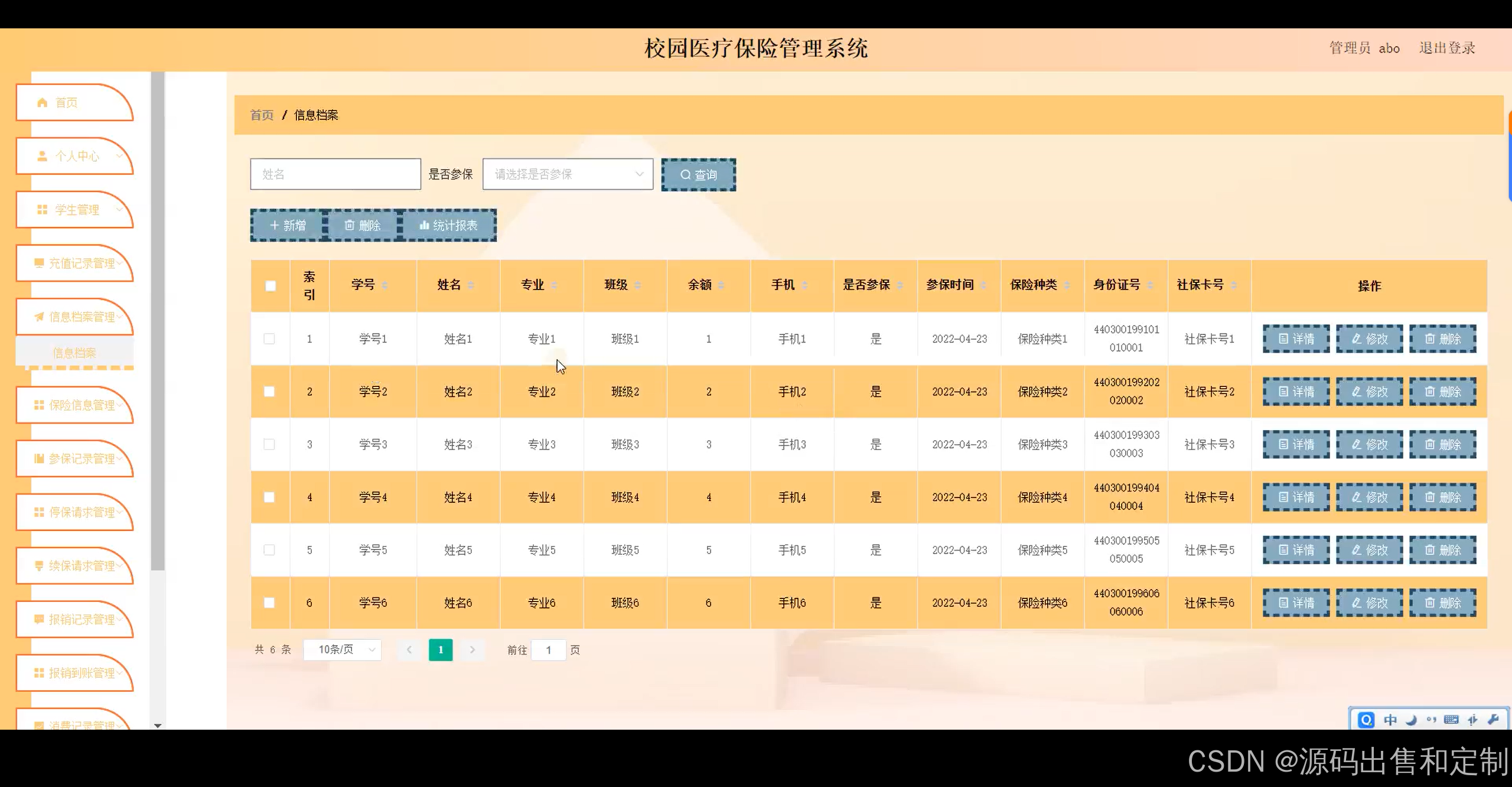The height and width of the screenshot is (787, 1512).
Task: Click the 删除 button in row 6
Action: [1442, 603]
